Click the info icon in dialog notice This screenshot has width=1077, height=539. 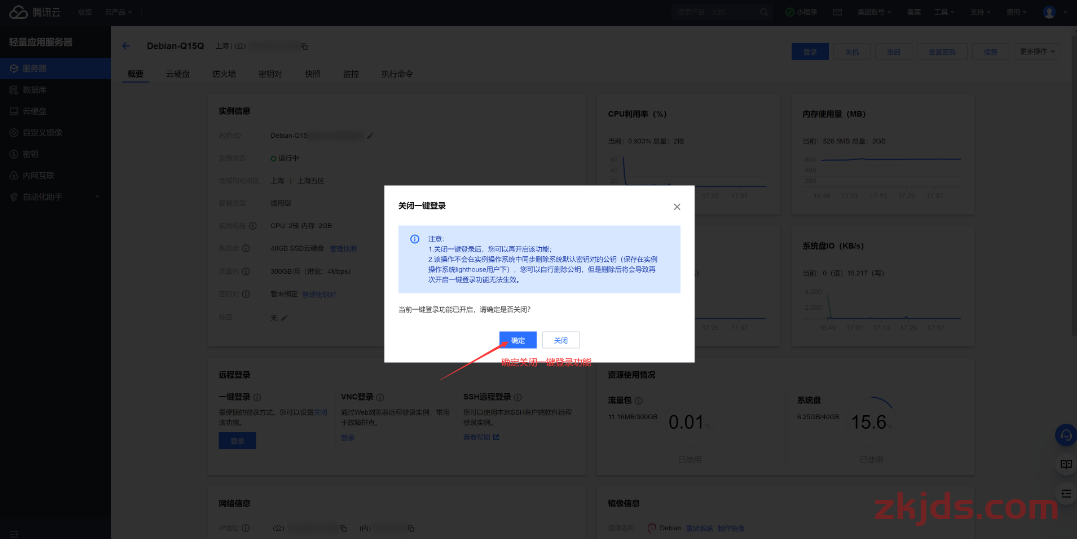point(414,239)
